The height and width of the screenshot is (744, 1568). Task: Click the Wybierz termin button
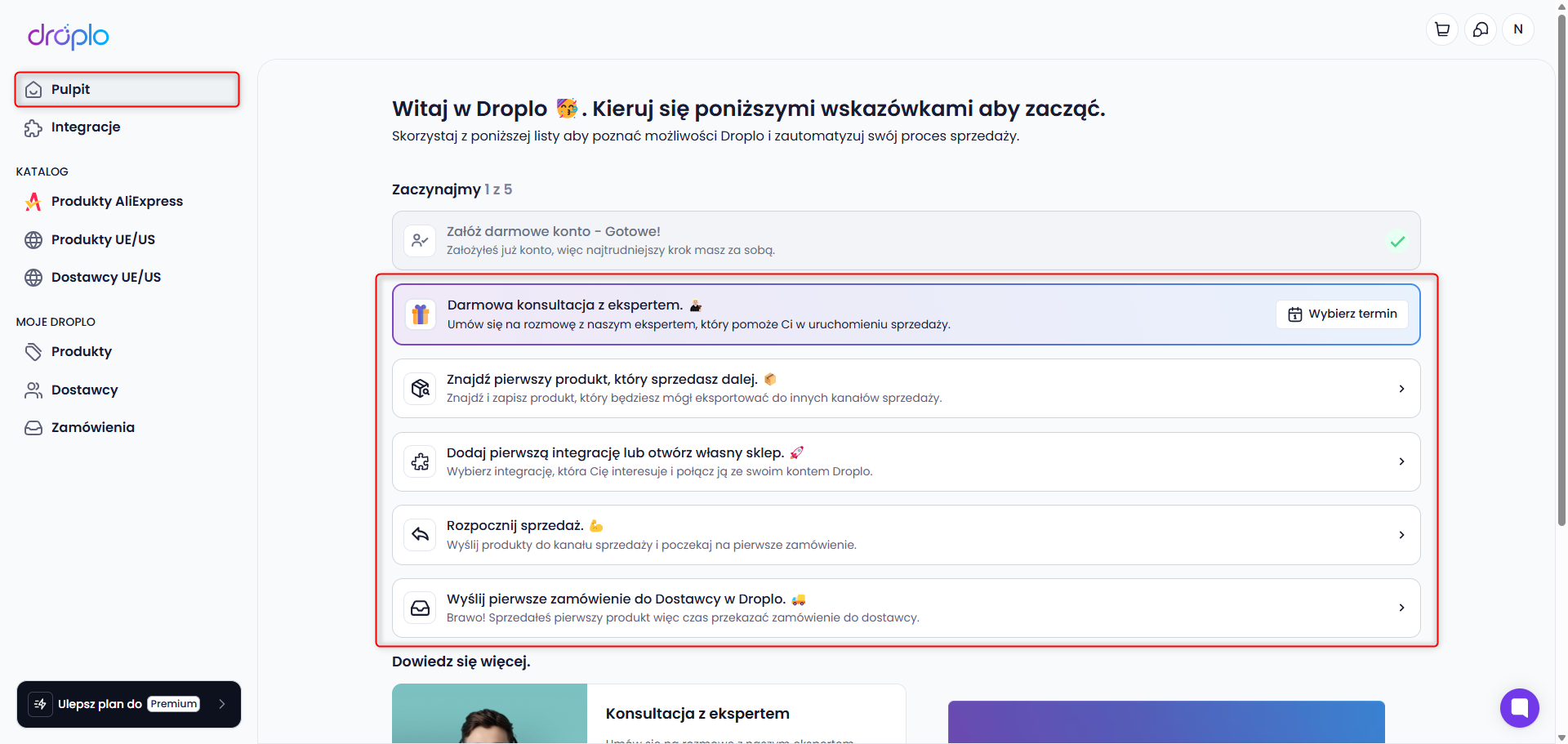click(1342, 314)
